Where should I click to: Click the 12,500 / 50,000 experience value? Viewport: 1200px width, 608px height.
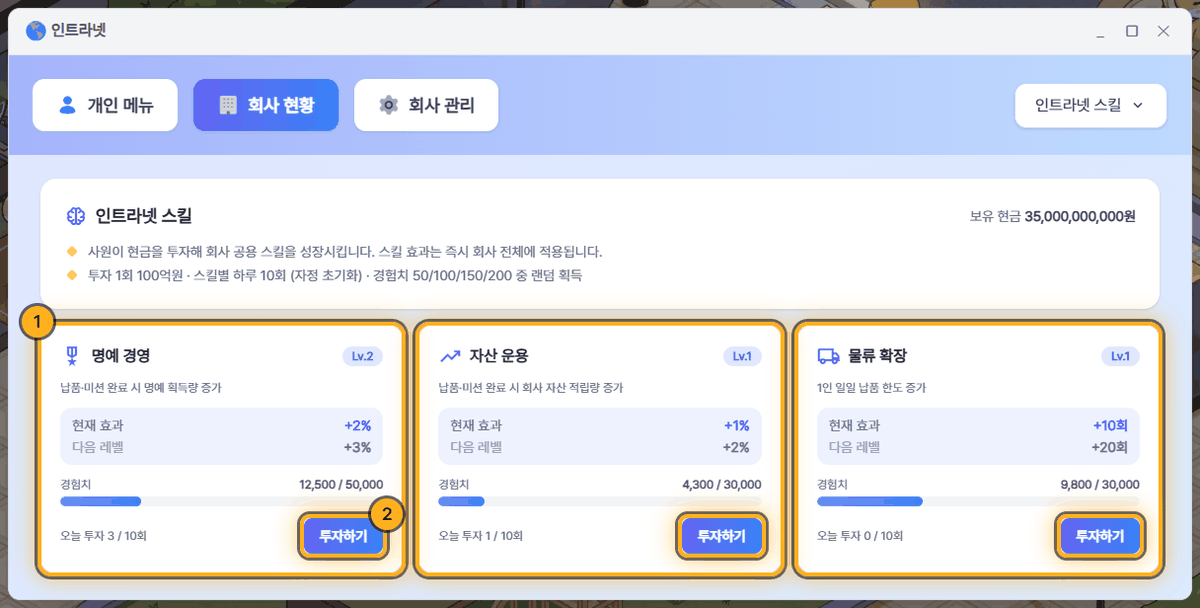click(340, 484)
